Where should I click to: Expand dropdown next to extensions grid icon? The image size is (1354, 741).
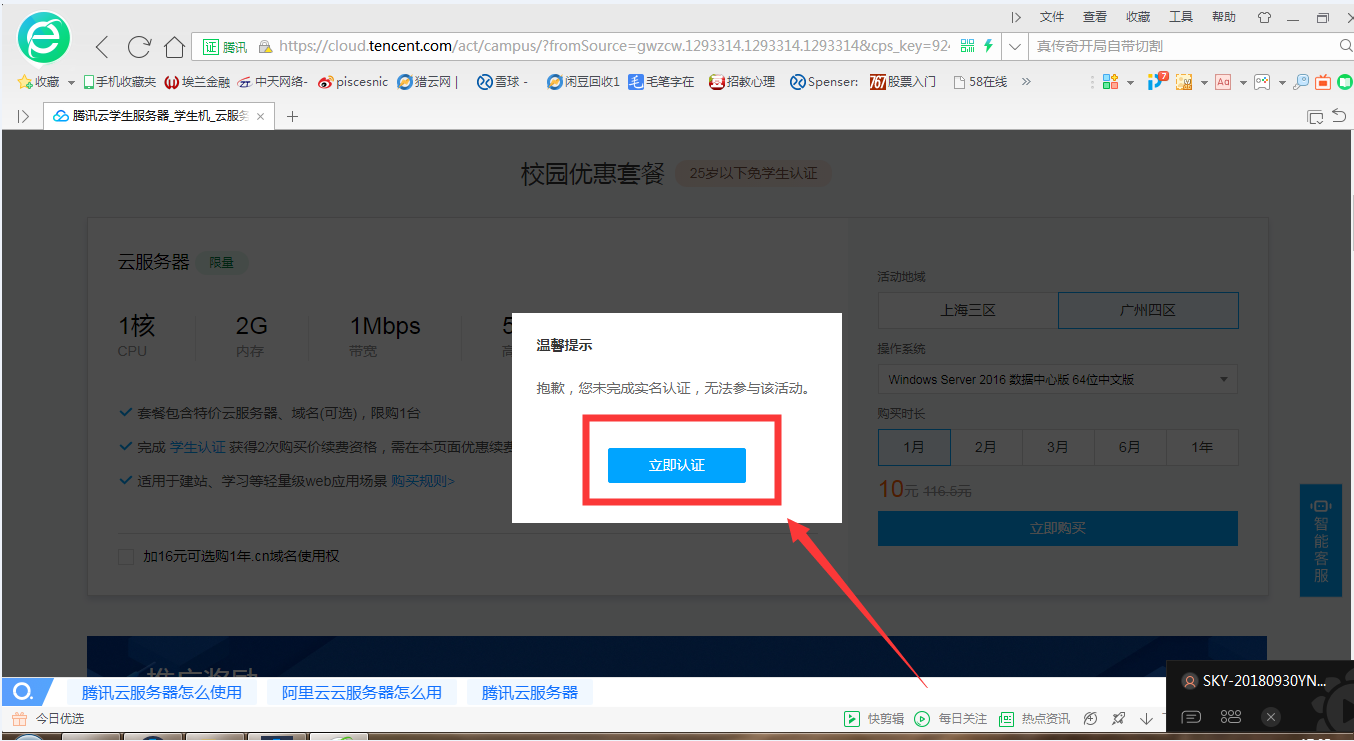[x=1130, y=83]
